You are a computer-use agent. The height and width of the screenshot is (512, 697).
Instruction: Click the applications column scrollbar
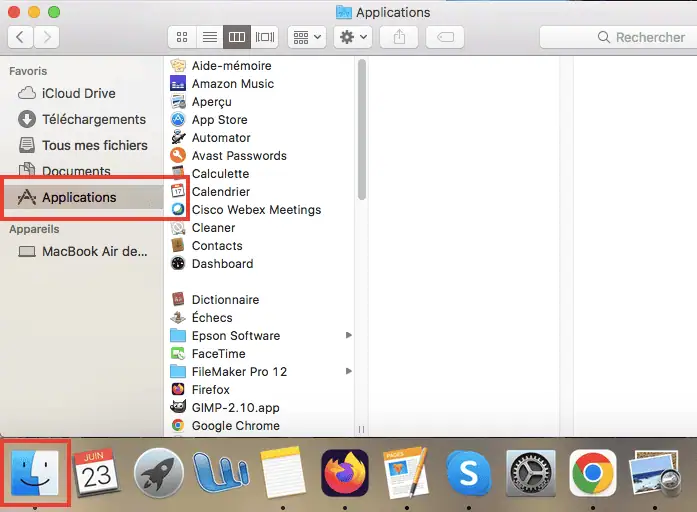[362, 130]
